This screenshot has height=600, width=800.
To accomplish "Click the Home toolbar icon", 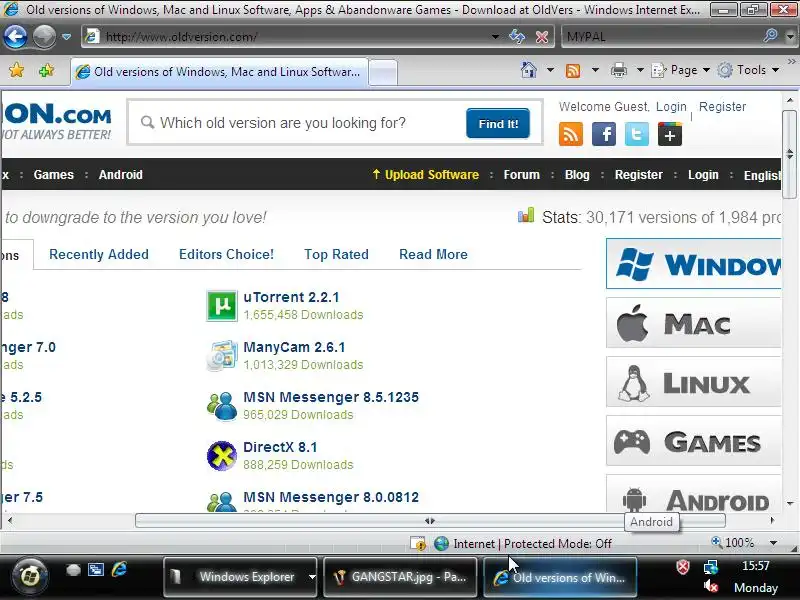I will click(529, 70).
